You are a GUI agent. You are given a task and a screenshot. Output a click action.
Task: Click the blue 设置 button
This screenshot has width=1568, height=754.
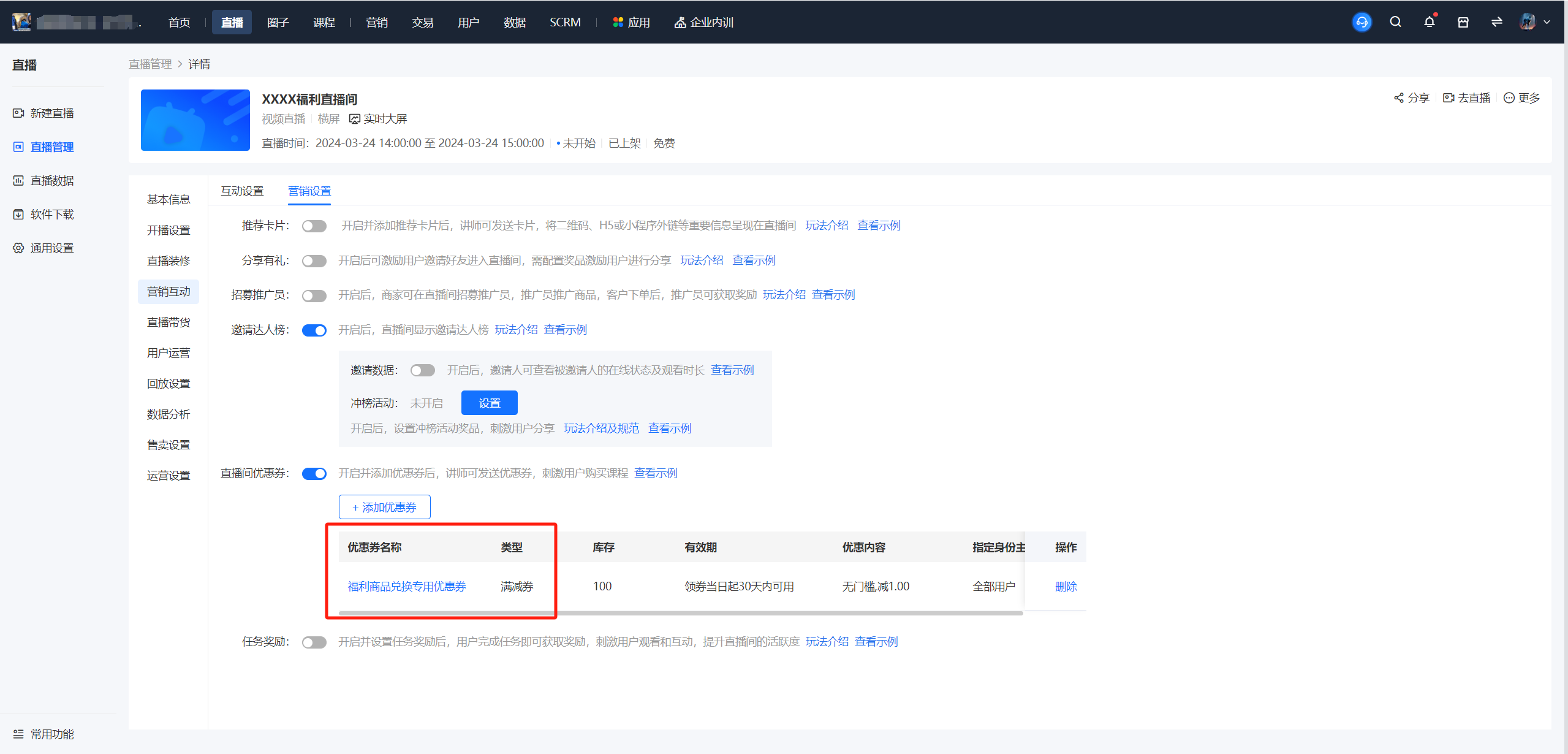pyautogui.click(x=489, y=403)
